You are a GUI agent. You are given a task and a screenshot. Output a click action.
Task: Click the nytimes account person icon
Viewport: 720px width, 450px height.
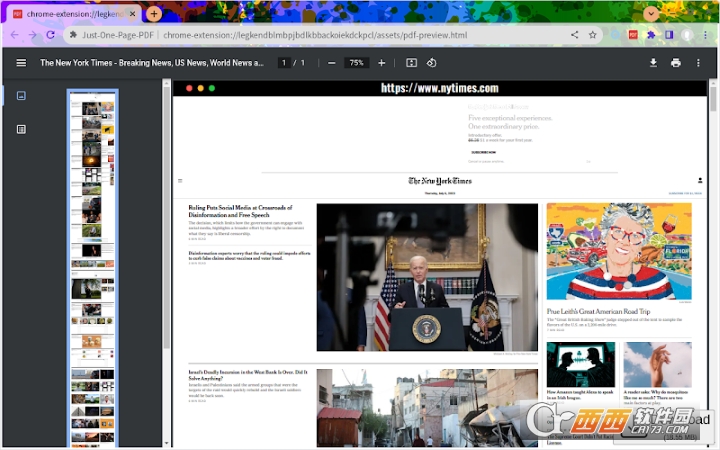pyautogui.click(x=700, y=180)
